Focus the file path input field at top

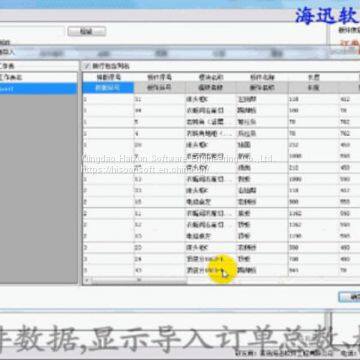32,32
